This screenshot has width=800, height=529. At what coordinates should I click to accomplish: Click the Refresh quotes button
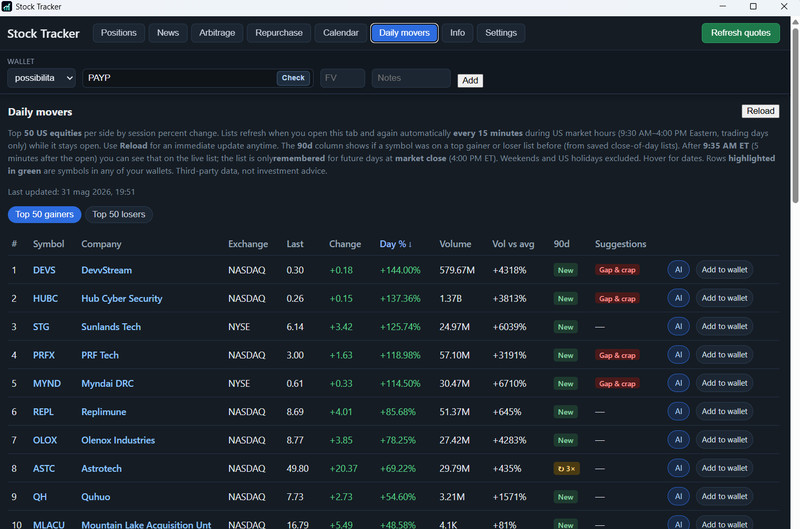[x=740, y=33]
